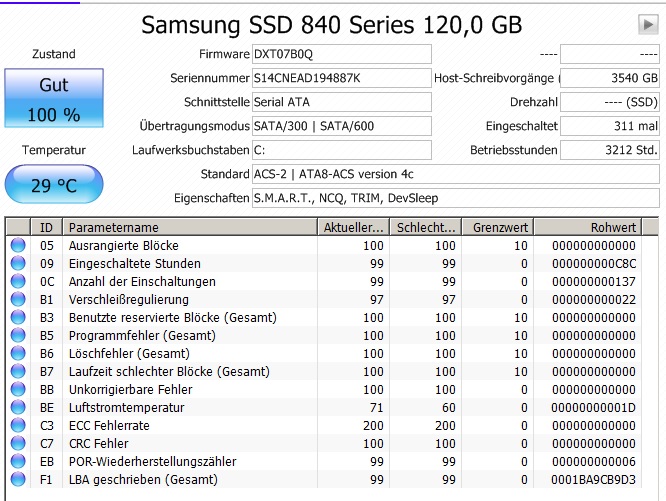This screenshot has height=501, width=666.
Task: Click the empty field next to ---- label
Action: click(610, 54)
